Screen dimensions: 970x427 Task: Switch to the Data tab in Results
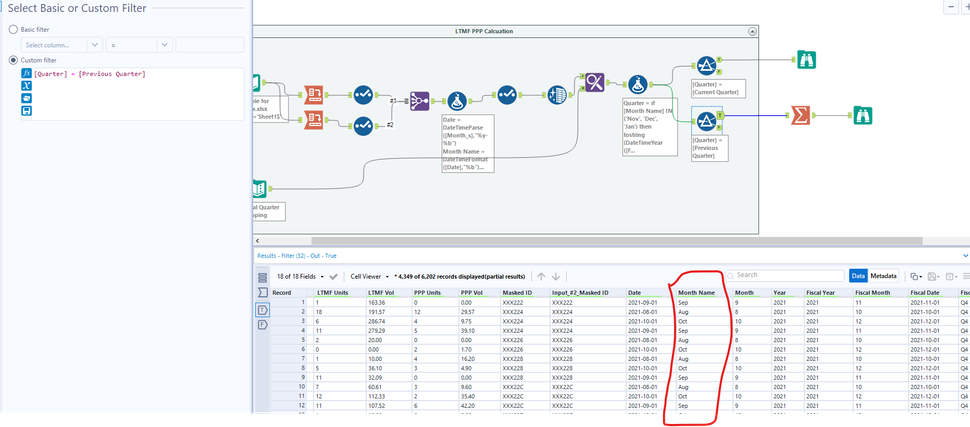coord(858,276)
